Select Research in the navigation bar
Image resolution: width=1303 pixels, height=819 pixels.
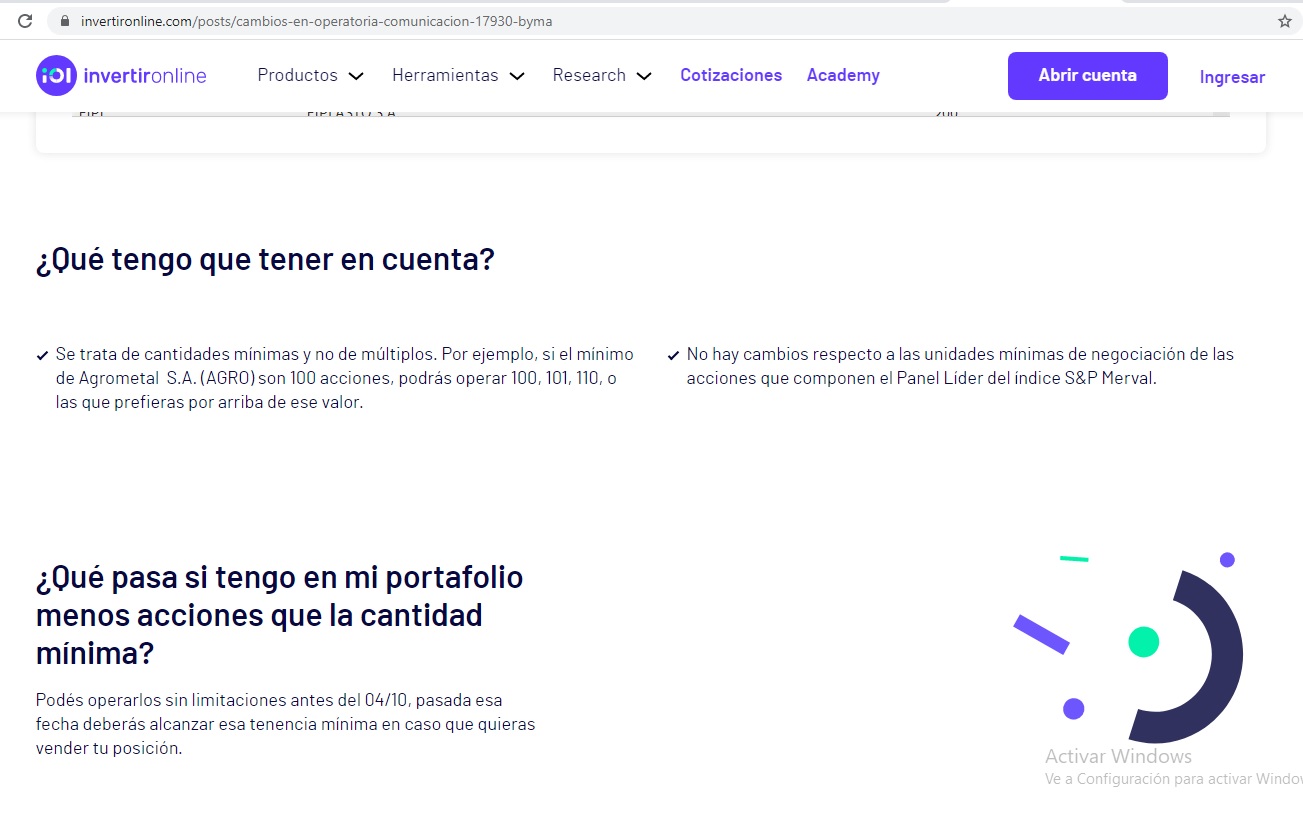click(589, 75)
